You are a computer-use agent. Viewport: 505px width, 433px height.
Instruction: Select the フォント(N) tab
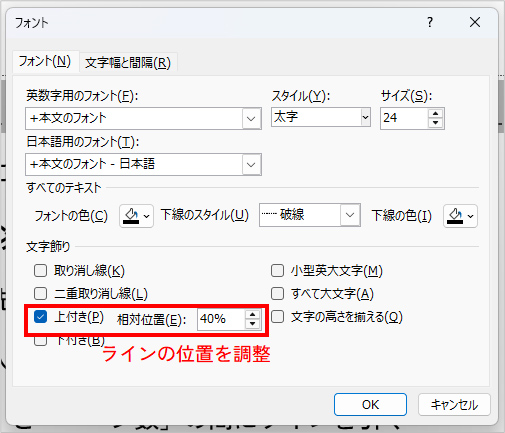[x=45, y=61]
